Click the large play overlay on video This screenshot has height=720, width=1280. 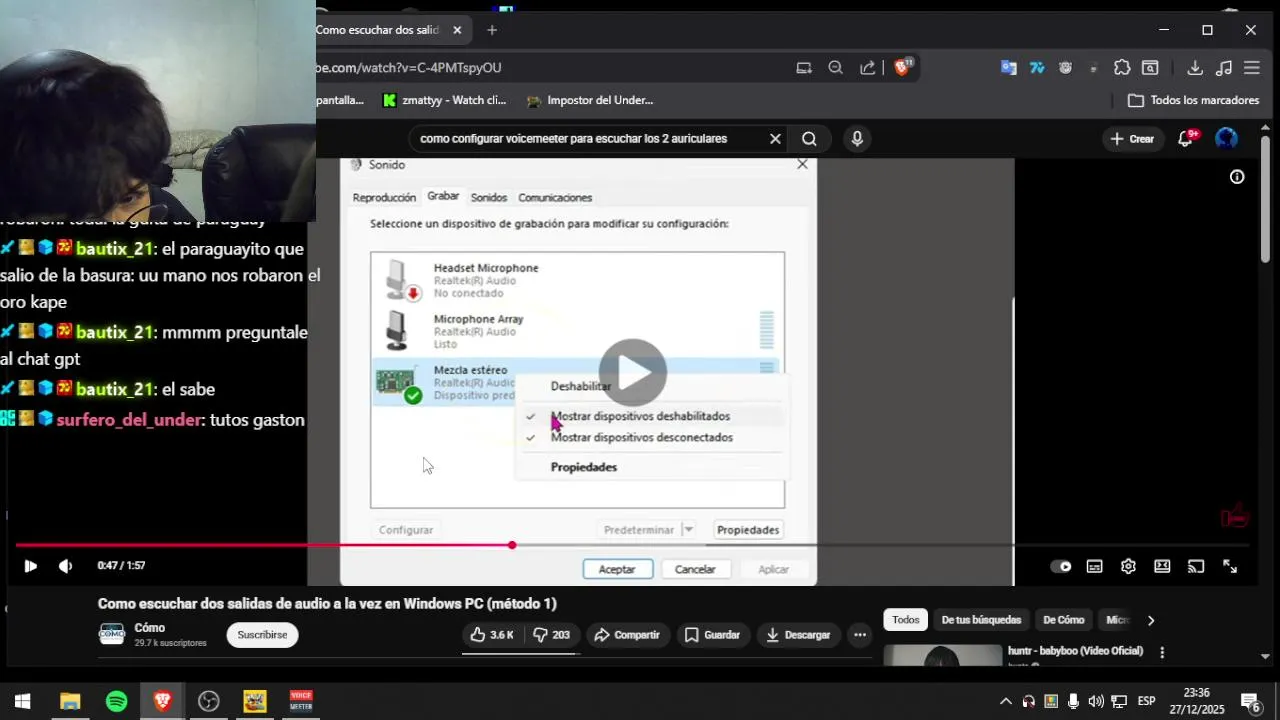(633, 372)
